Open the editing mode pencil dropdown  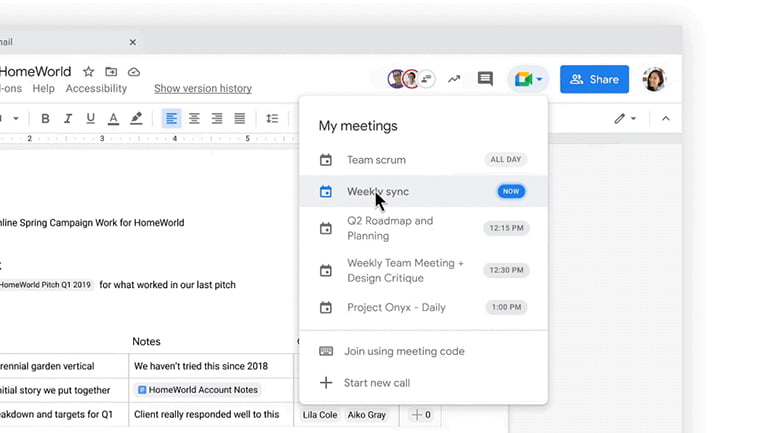625,118
